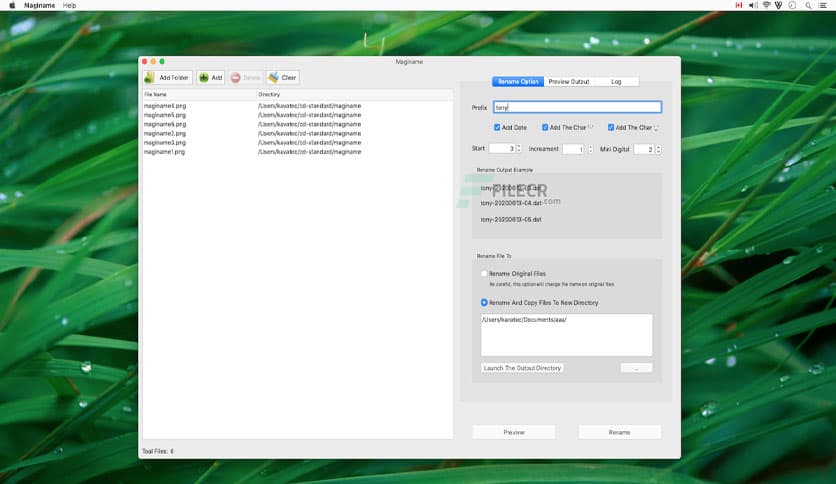Click the Mini Digital stepper arrows
This screenshot has width=836, height=484.
coord(659,149)
